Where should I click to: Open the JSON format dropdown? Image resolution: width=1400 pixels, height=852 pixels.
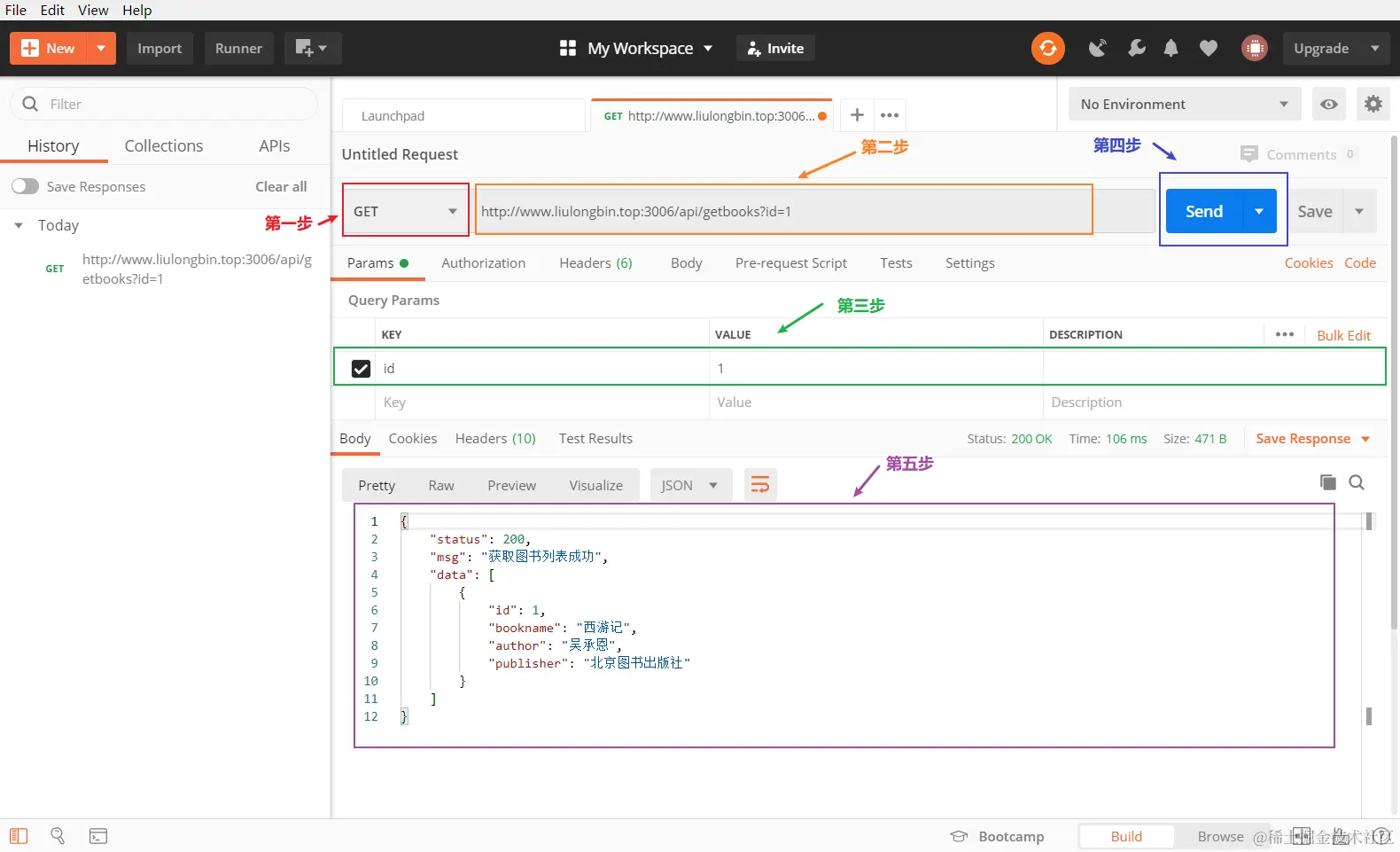pos(691,485)
